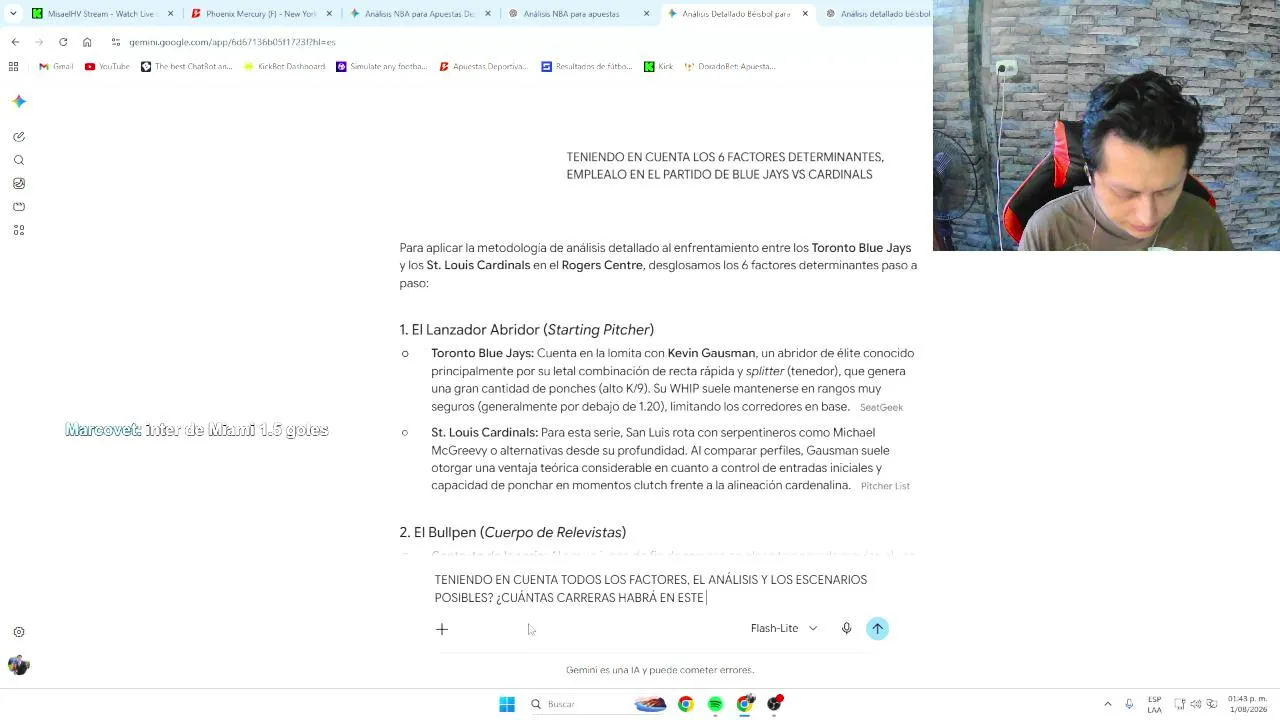Open the Pitcher List source citation

pos(885,486)
